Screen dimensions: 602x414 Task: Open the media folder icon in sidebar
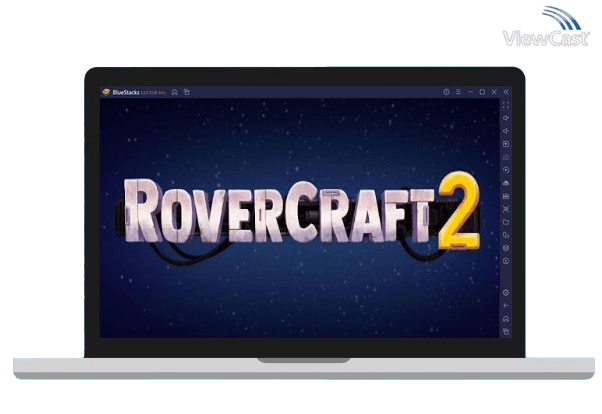506,222
